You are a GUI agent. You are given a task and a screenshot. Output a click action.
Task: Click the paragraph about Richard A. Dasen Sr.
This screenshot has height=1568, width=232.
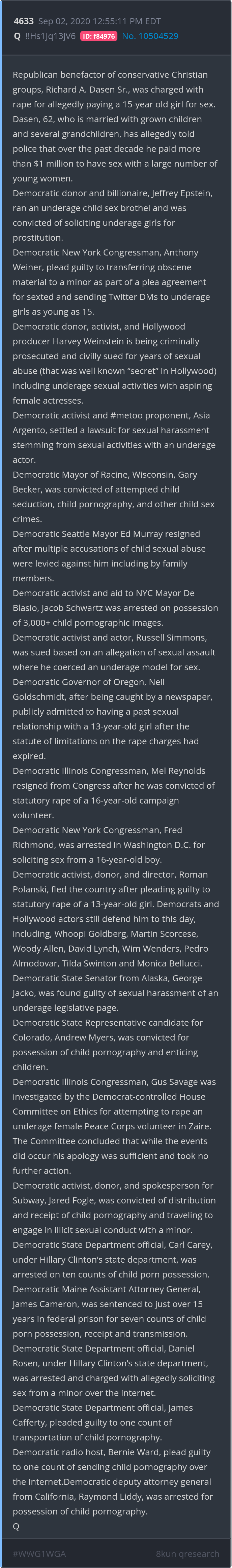115,126
